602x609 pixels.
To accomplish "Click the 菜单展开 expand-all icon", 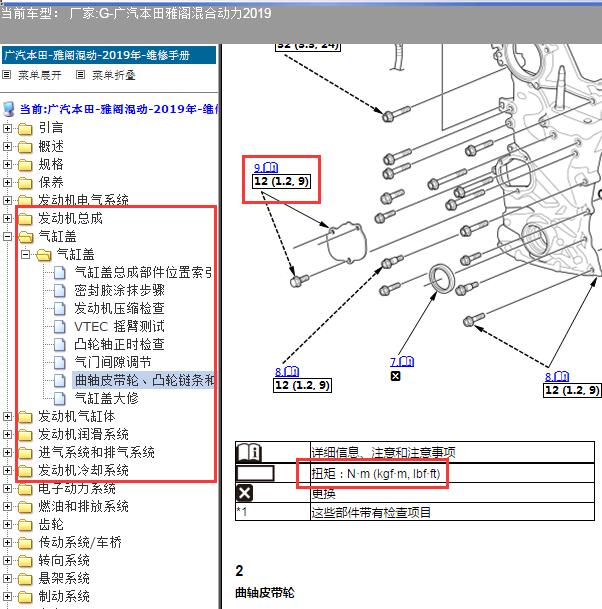I will coord(7,74).
